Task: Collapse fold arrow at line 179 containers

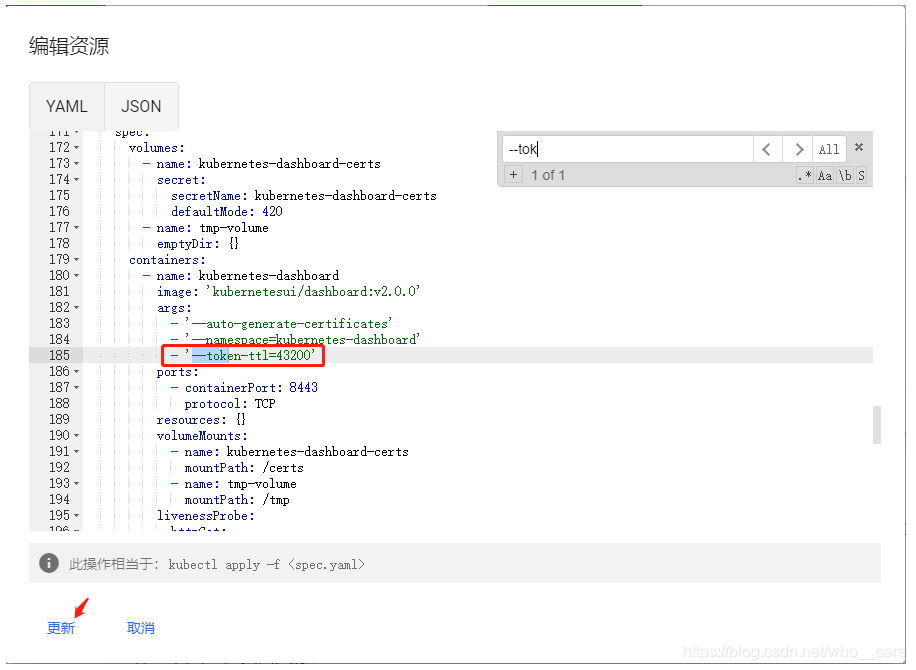Action: click(x=77, y=260)
